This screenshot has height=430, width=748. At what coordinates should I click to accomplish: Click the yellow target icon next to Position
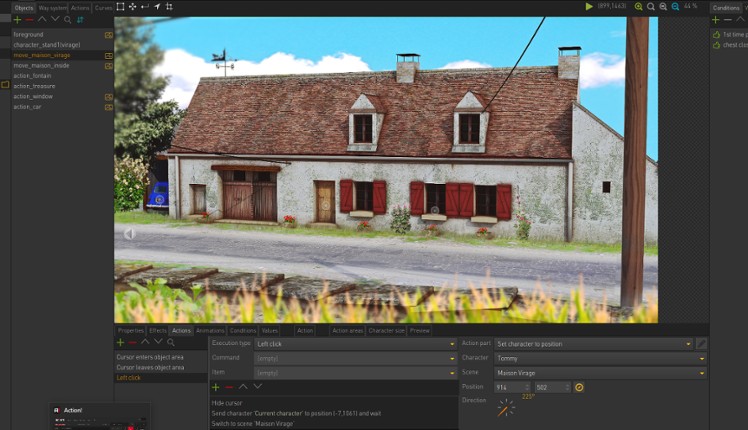click(x=579, y=387)
